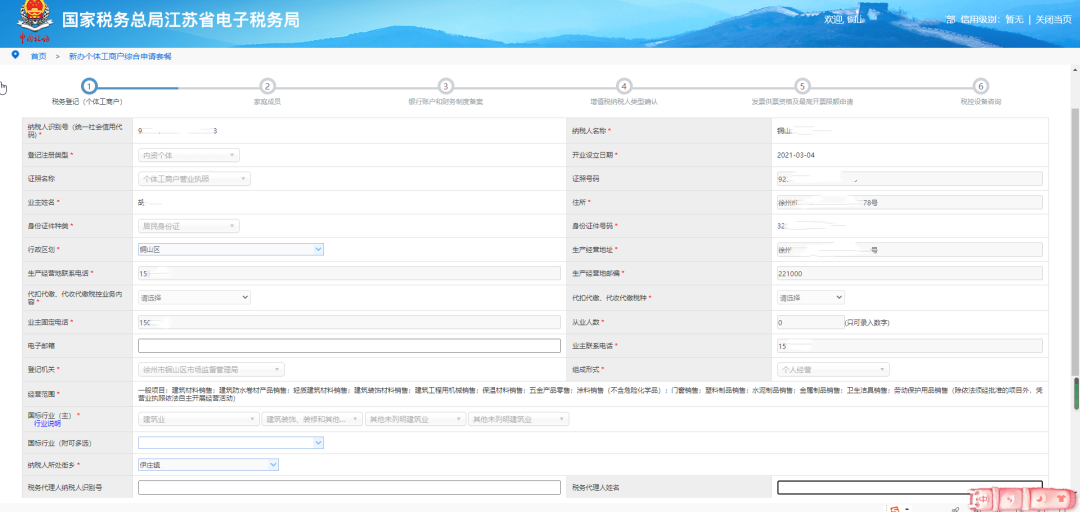Click the 国家税务总局江苏省电子税务局 title
Screen dimensions: 1080x512
pos(180,19)
